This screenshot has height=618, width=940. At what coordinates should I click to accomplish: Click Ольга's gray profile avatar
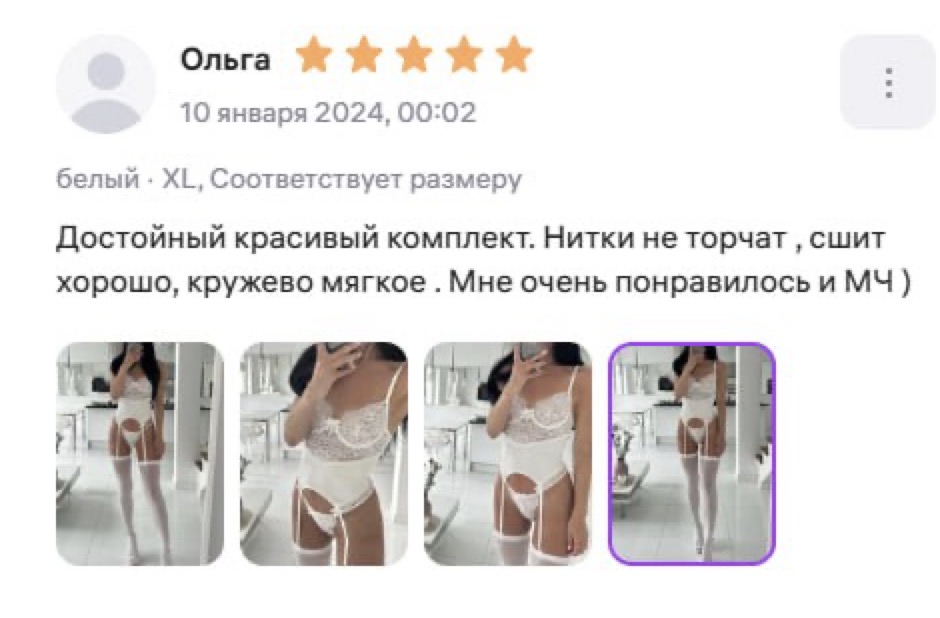coord(106,84)
